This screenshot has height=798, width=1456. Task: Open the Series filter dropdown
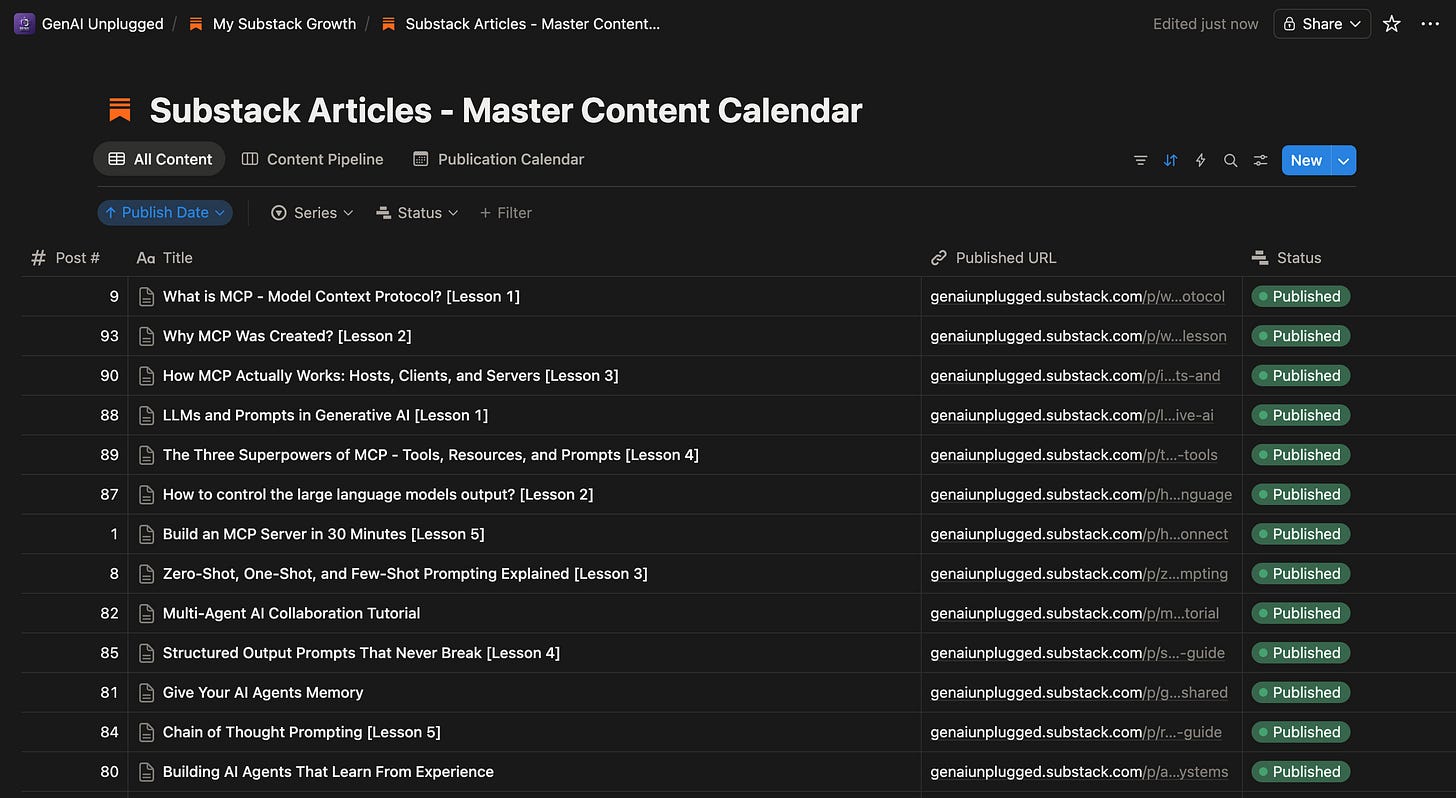pos(312,212)
